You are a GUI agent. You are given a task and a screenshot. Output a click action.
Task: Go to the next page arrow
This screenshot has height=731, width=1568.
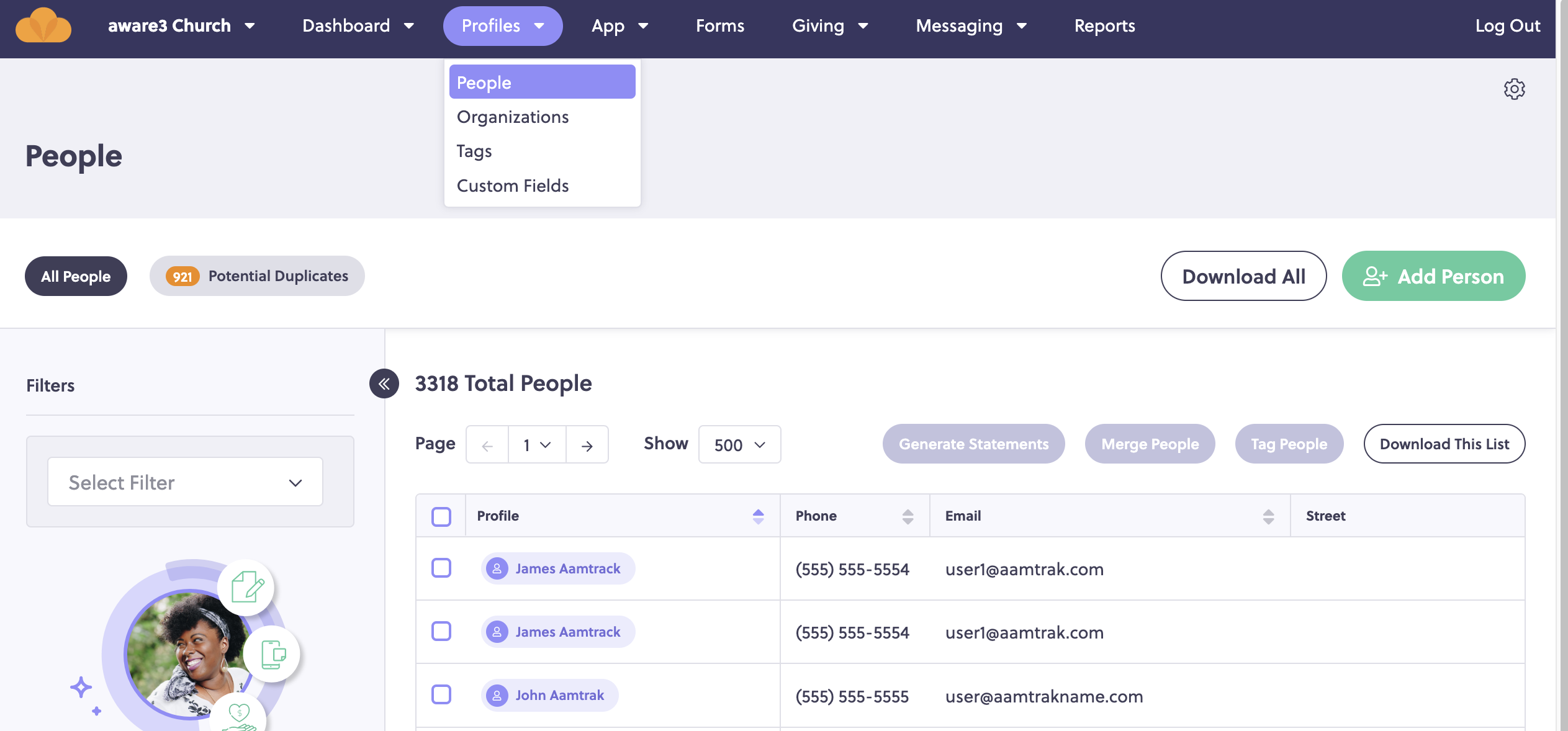coord(587,445)
